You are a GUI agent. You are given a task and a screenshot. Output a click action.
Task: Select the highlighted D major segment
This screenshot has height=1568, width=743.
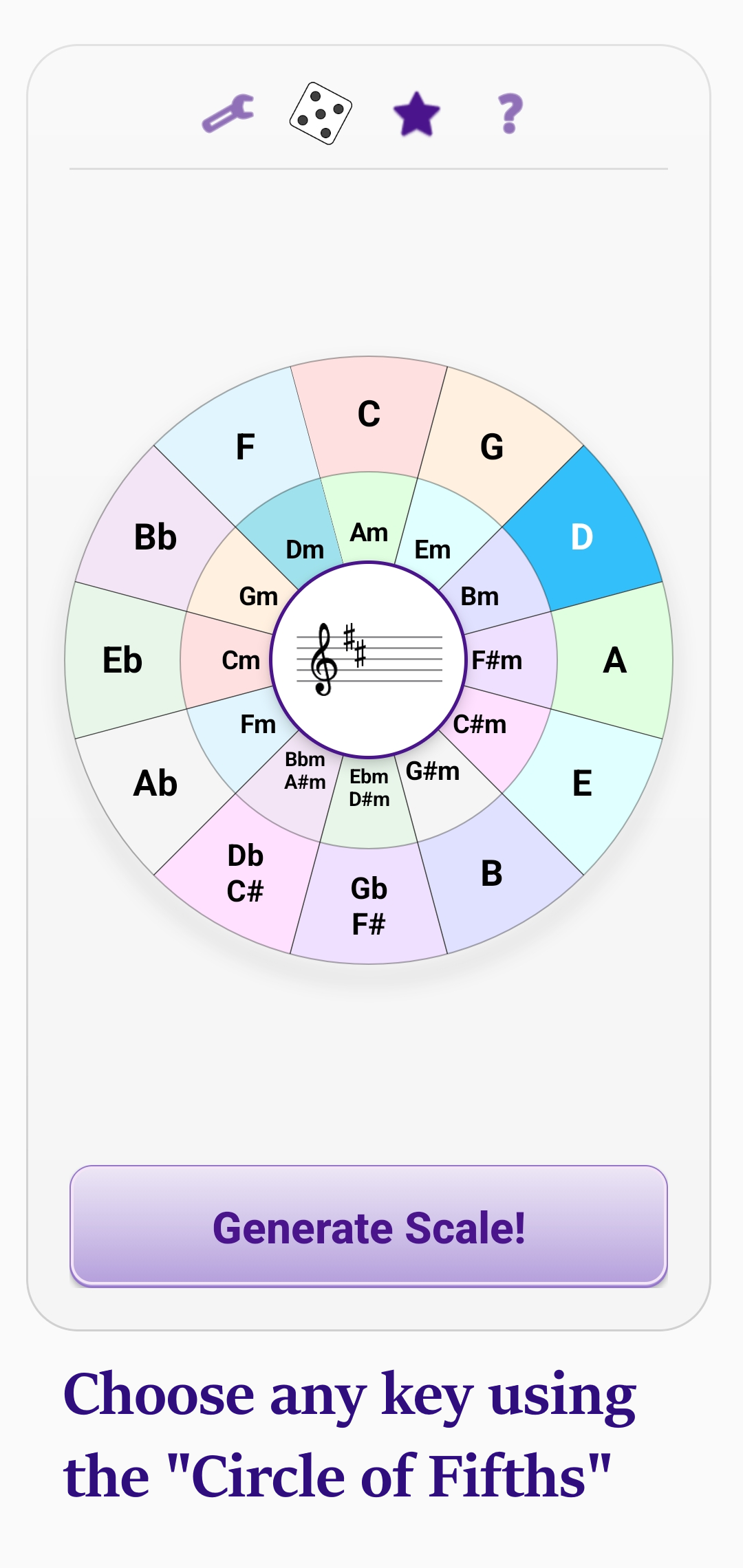tap(582, 536)
